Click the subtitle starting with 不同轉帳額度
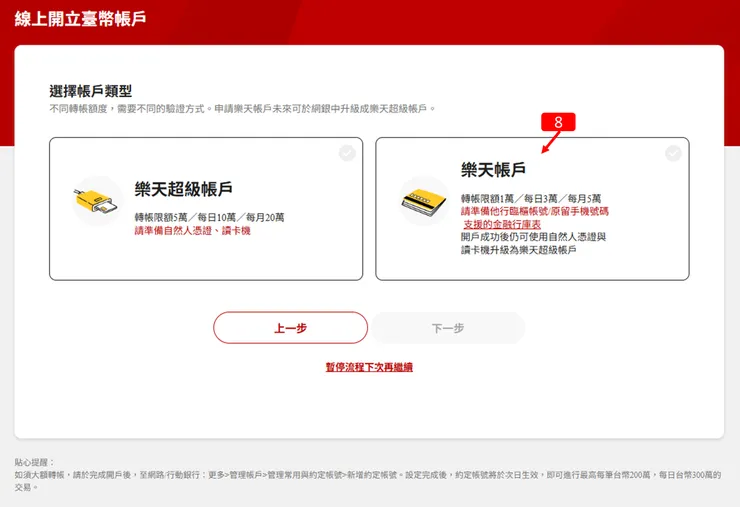The image size is (740, 507). 242,109
